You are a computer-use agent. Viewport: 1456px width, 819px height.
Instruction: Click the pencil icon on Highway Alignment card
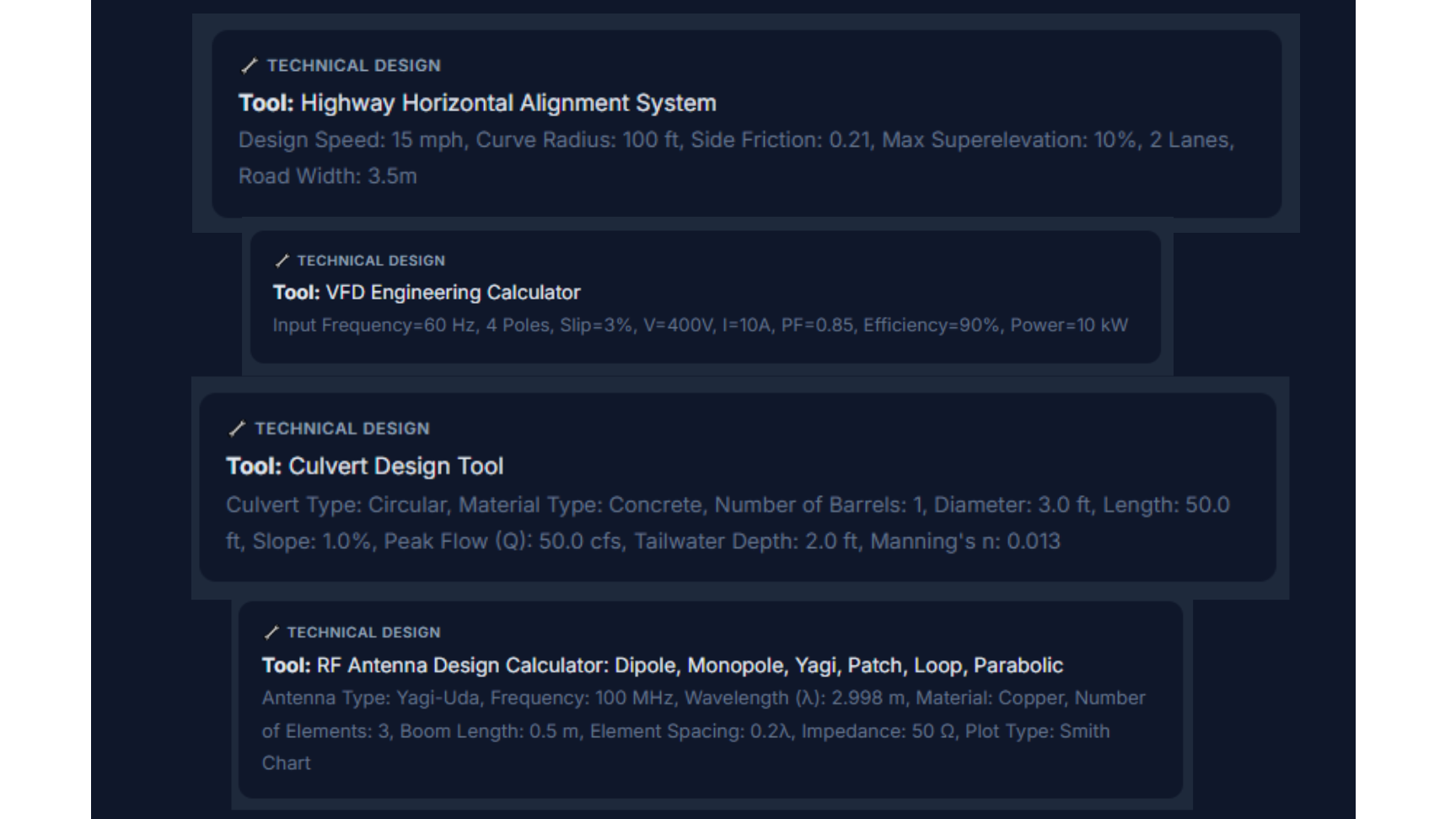pyautogui.click(x=249, y=66)
